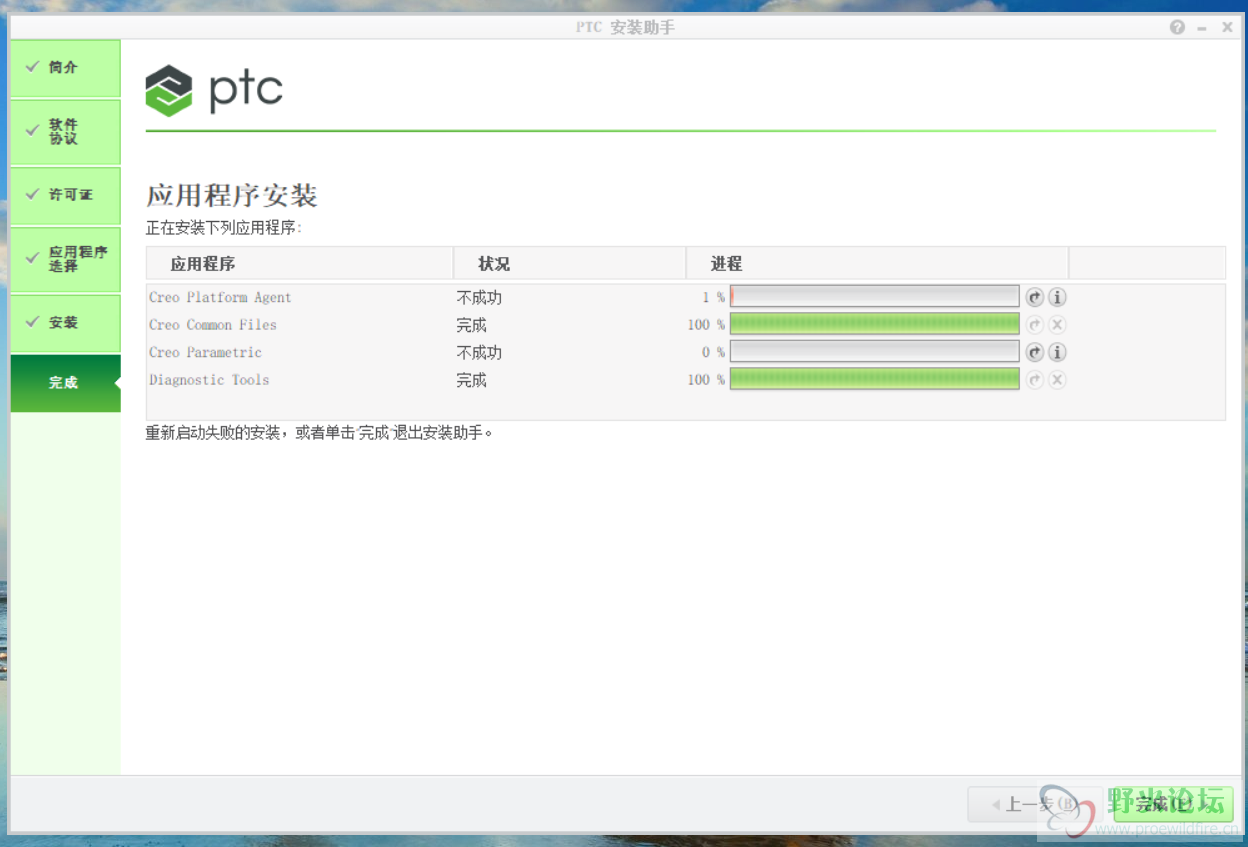Show info for Creo Platform Agent failure
The image size is (1248, 847).
point(1057,297)
